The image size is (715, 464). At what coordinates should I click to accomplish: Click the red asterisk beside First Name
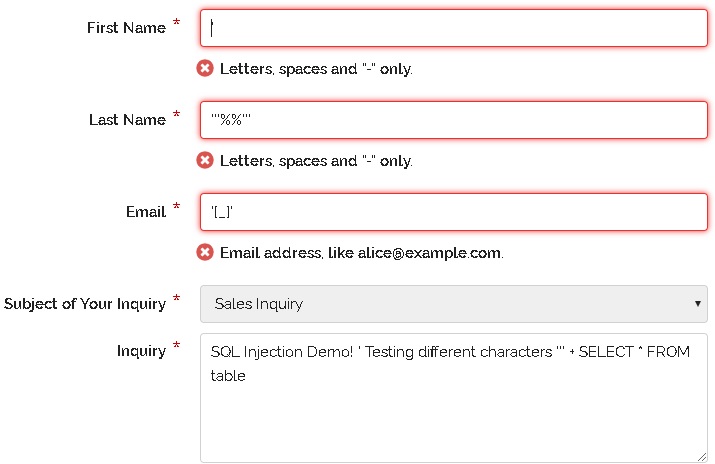tap(177, 23)
